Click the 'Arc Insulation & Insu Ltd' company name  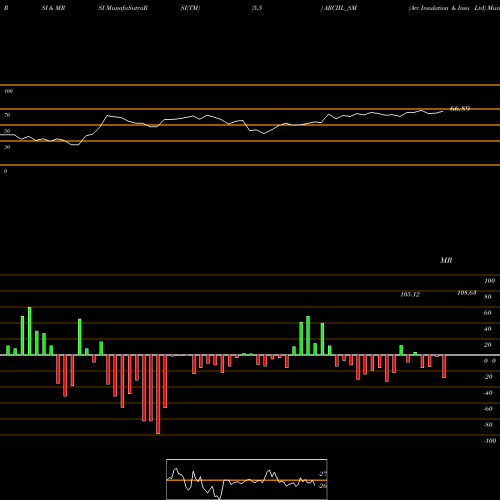pyautogui.click(x=447, y=8)
